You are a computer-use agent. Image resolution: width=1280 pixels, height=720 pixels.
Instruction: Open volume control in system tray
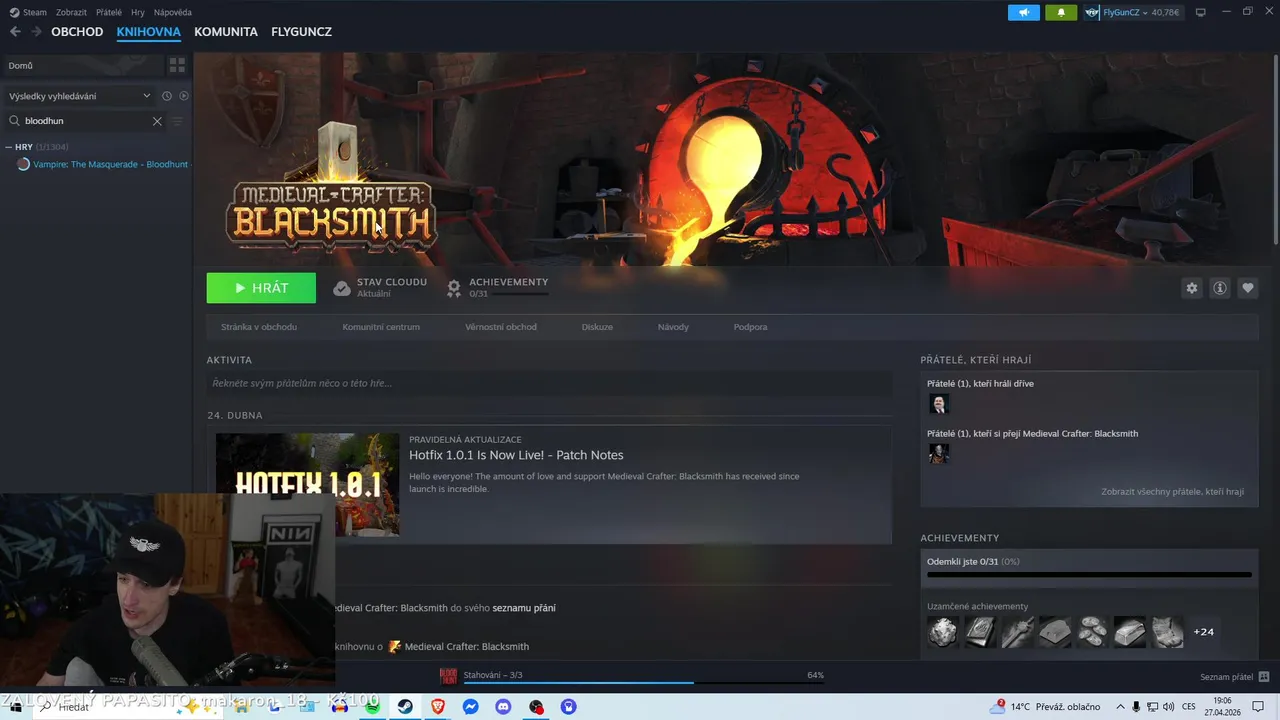(x=1169, y=707)
